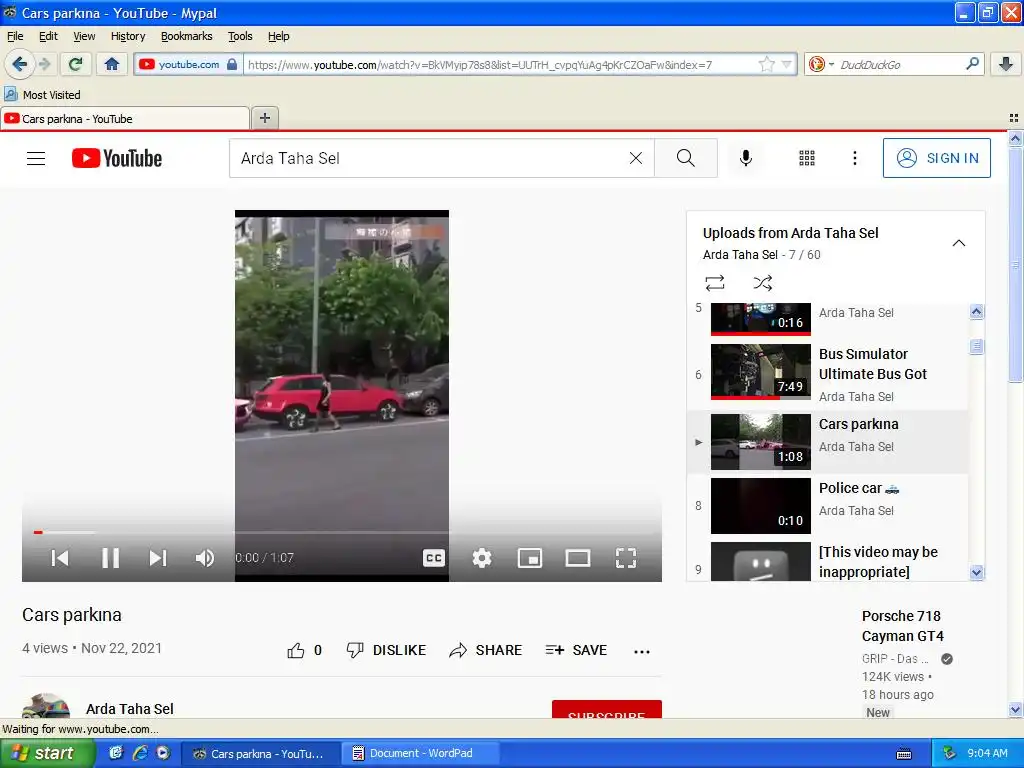Switch to miniplayer mode
This screenshot has height=768, width=1024.
tap(530, 558)
